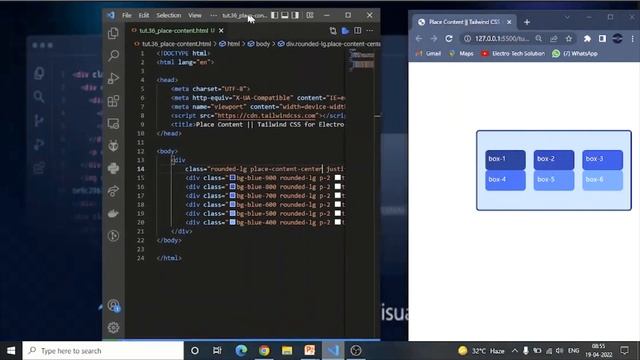Close the tut36_place-content.html tab
Image resolution: width=640 pixels, height=360 pixels.
(x=221, y=31)
